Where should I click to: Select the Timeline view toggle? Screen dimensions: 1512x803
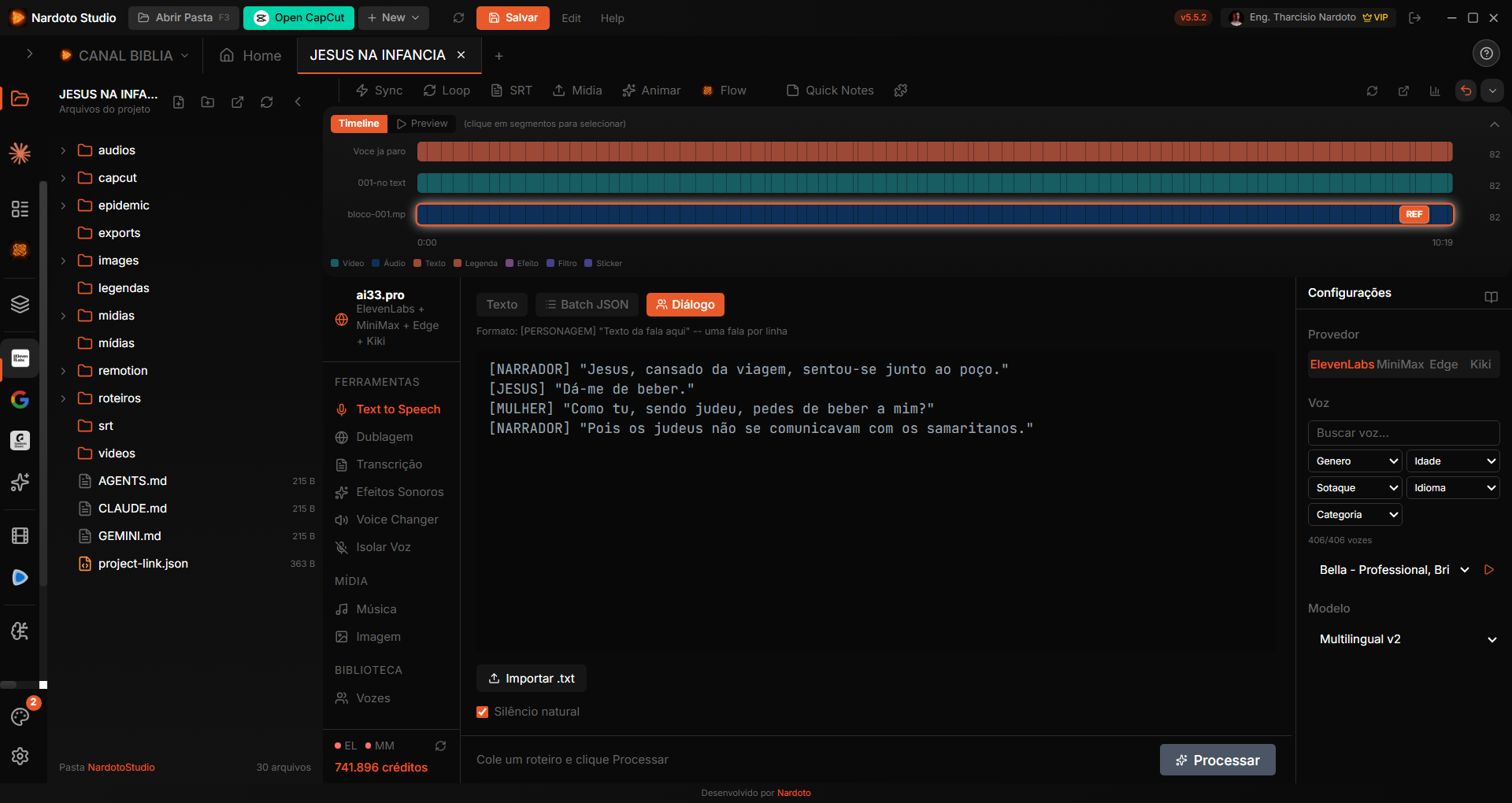point(358,124)
